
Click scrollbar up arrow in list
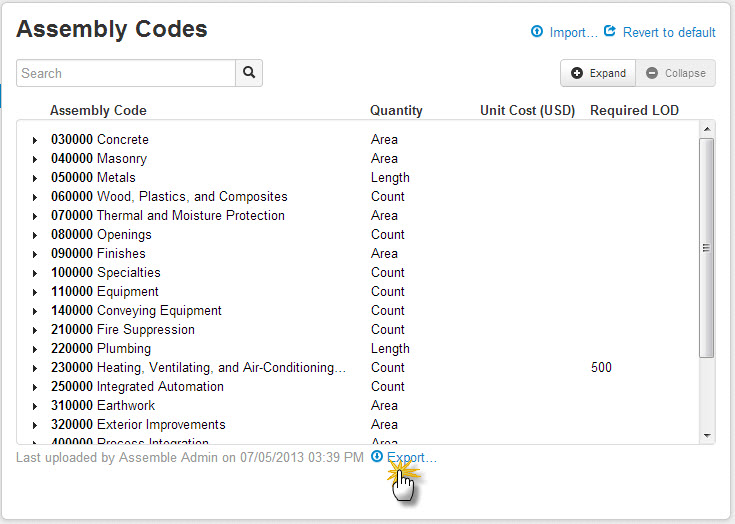coord(707,129)
